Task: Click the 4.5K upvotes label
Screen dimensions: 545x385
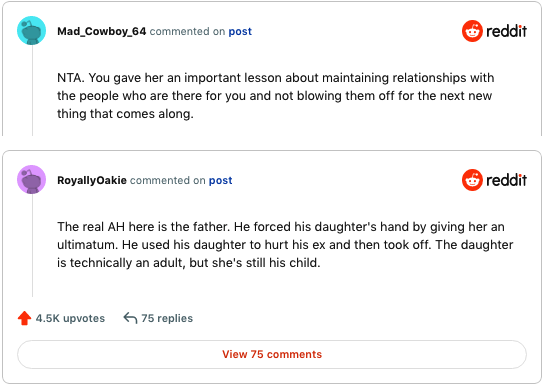Action: pos(70,318)
